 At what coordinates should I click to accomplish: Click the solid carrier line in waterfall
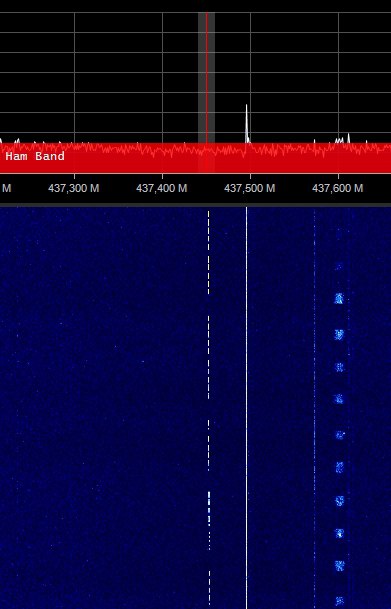click(x=246, y=408)
